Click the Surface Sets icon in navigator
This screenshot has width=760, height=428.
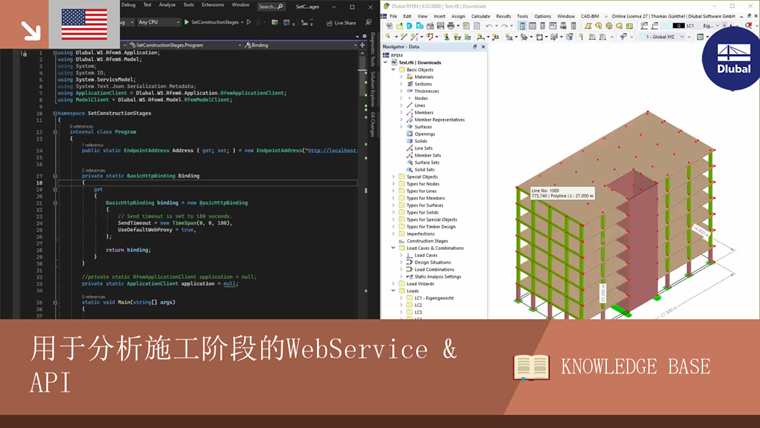[x=410, y=162]
